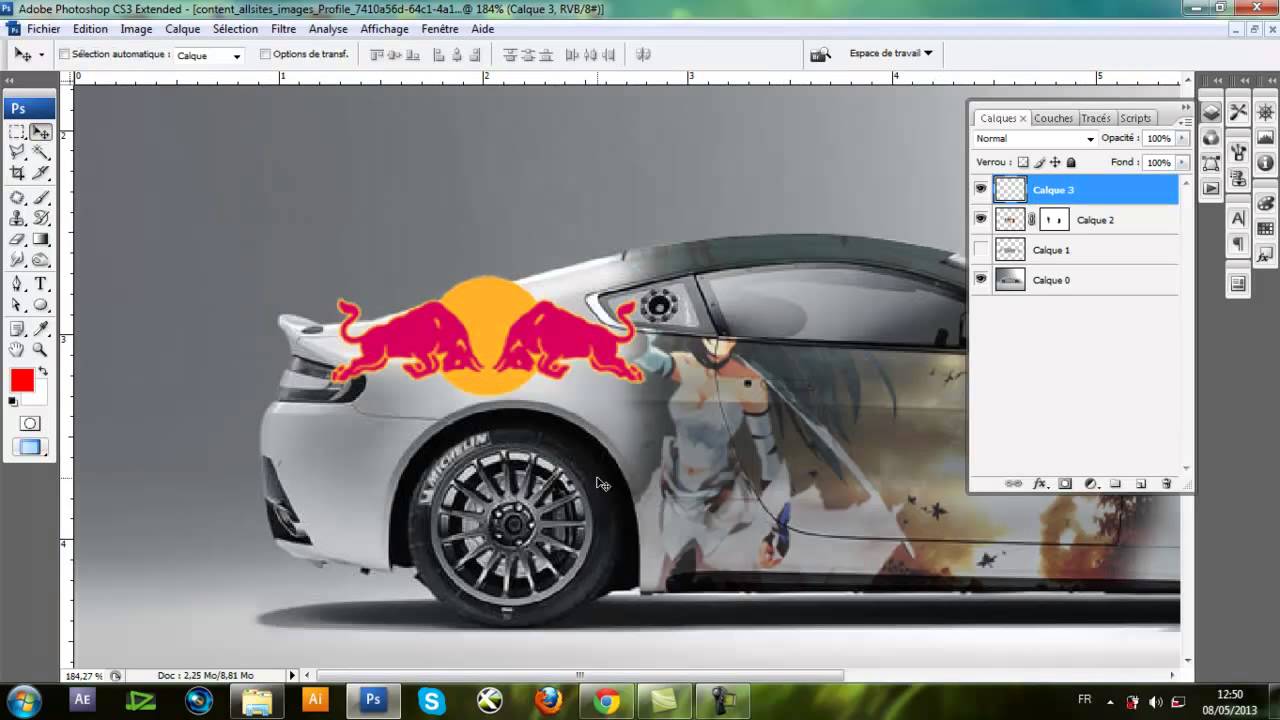Viewport: 1280px width, 720px height.
Task: Switch to the Tracés tab
Action: pos(1096,118)
